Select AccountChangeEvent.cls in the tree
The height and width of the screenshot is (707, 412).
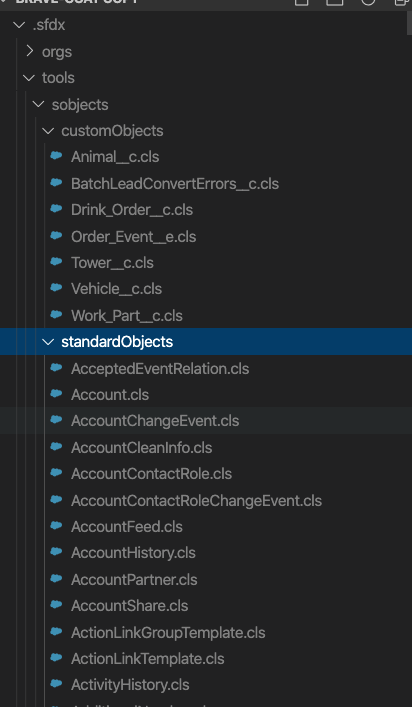click(206, 421)
